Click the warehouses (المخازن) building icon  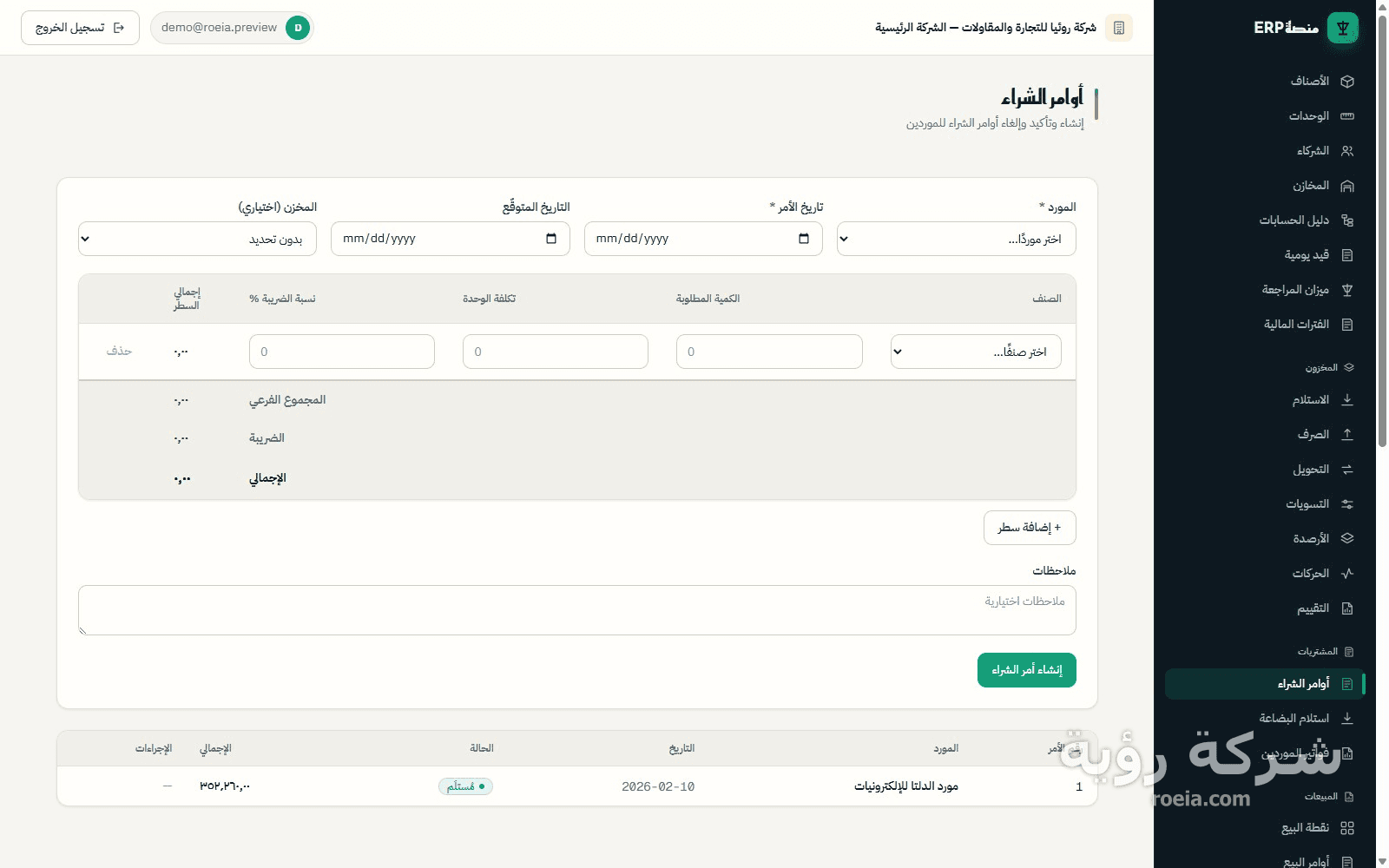point(1347,186)
